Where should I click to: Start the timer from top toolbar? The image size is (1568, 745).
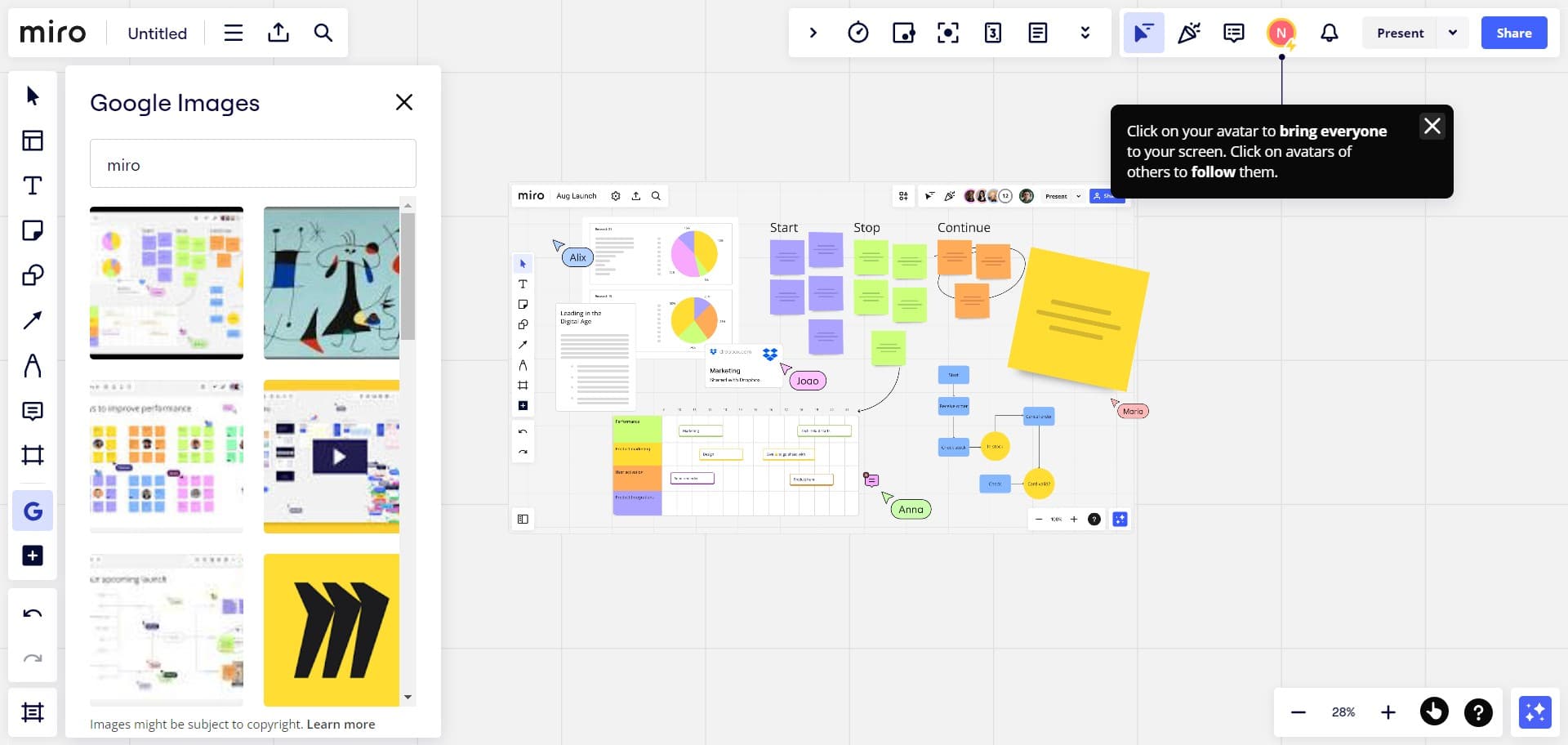tap(857, 33)
